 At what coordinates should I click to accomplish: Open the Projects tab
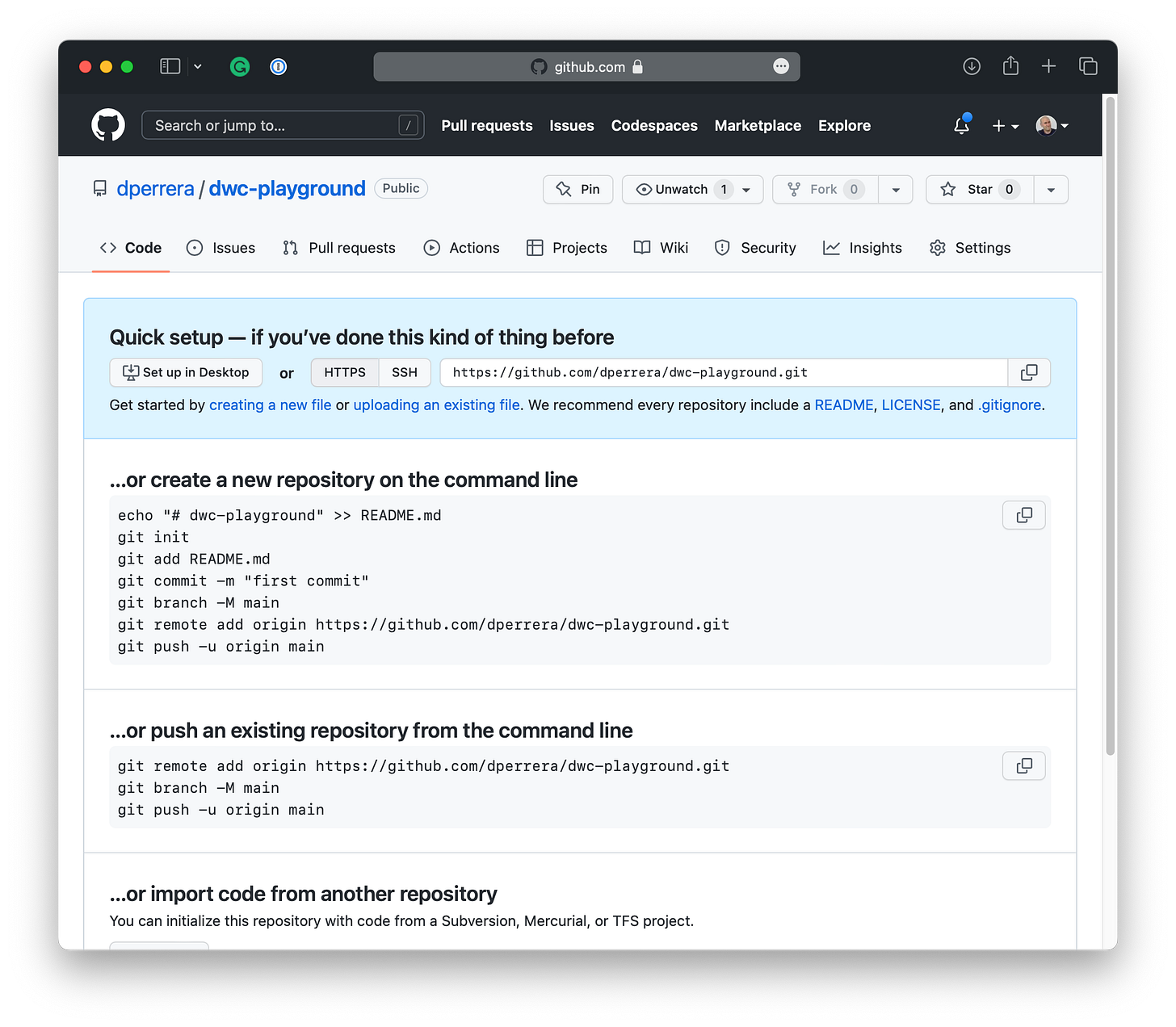pyautogui.click(x=567, y=248)
